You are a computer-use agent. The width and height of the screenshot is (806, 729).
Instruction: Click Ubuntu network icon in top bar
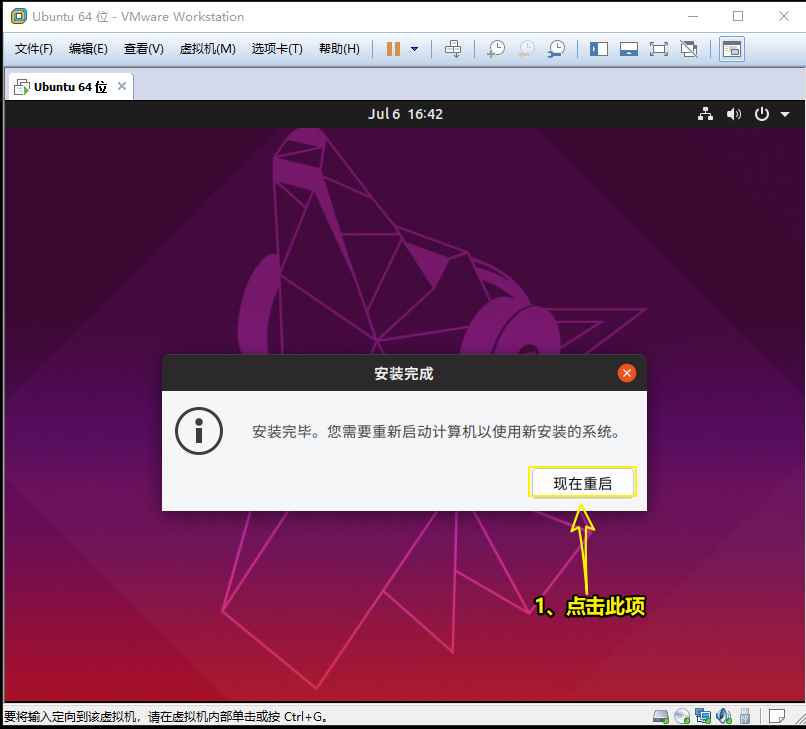point(706,114)
